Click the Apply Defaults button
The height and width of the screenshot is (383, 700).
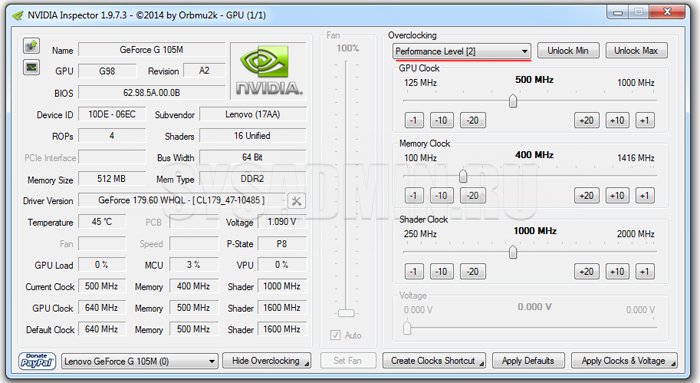pyautogui.click(x=528, y=361)
